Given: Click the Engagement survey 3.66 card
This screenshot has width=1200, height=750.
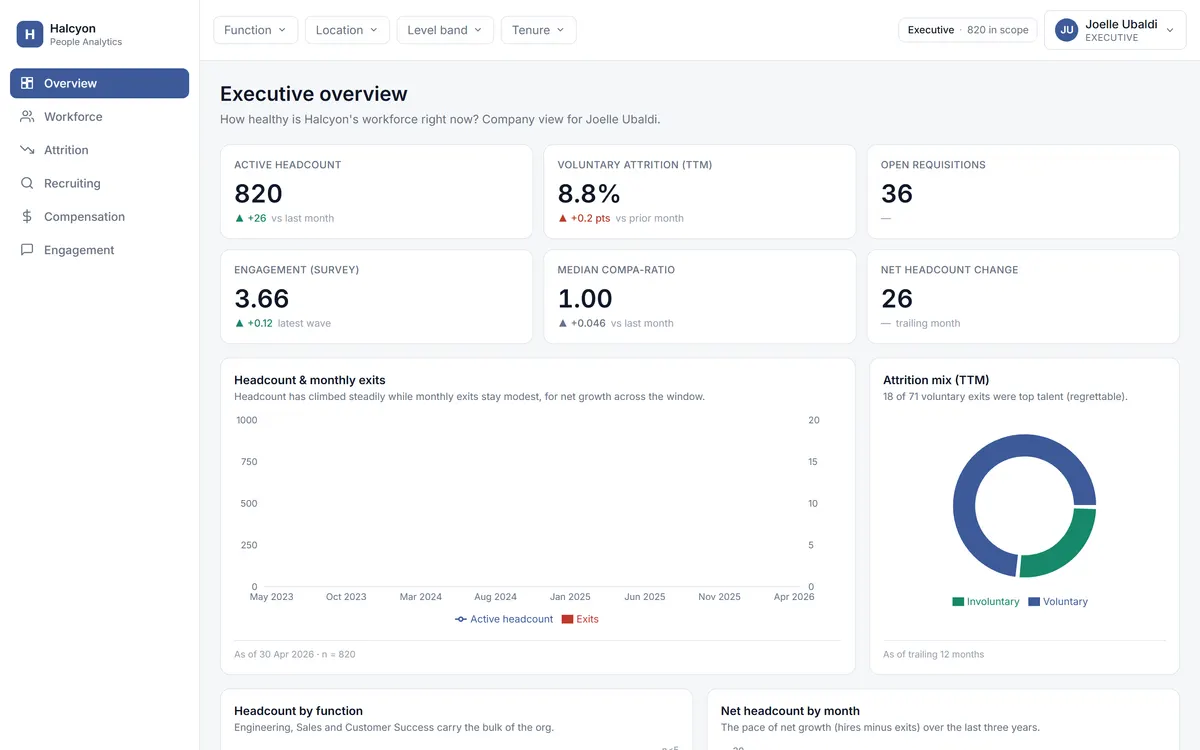Looking at the screenshot, I should [376, 297].
